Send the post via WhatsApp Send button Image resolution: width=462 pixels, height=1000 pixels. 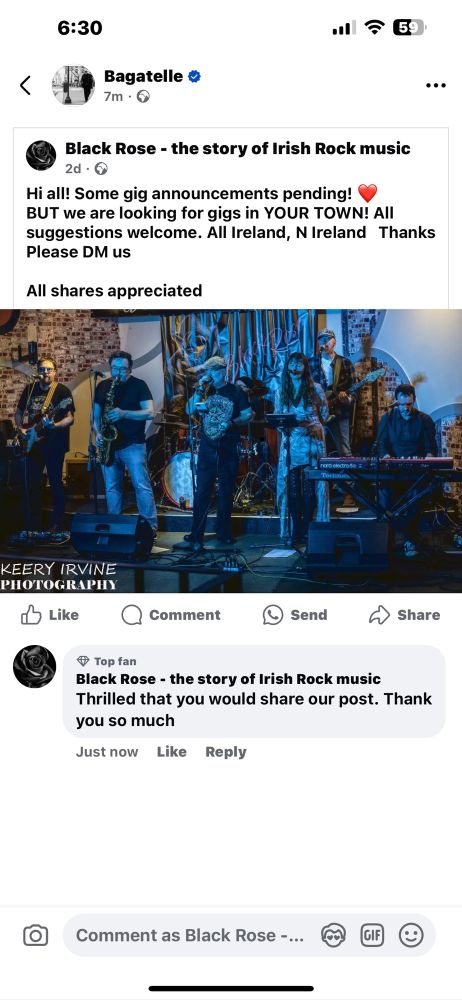295,615
